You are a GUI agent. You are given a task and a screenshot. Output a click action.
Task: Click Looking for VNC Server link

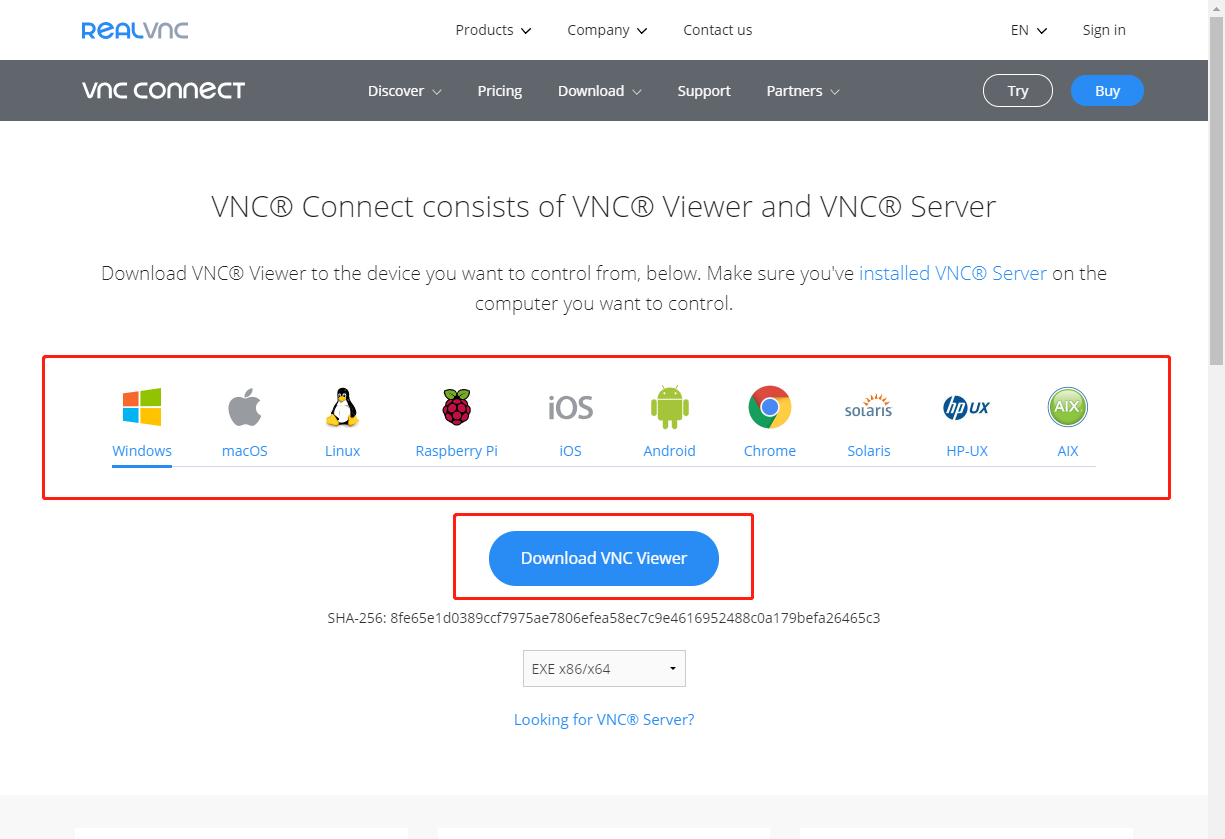(x=604, y=719)
